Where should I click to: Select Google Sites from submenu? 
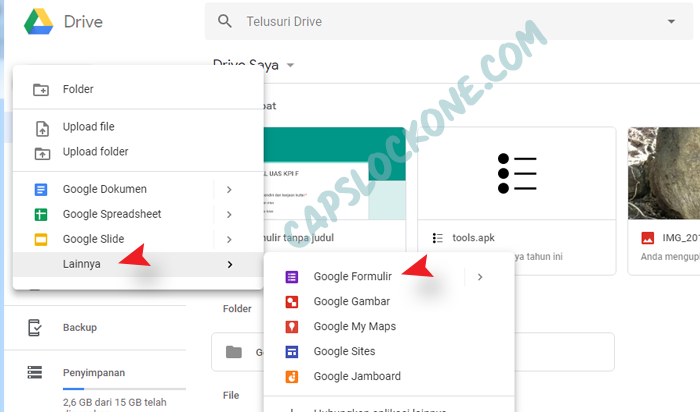click(x=389, y=352)
